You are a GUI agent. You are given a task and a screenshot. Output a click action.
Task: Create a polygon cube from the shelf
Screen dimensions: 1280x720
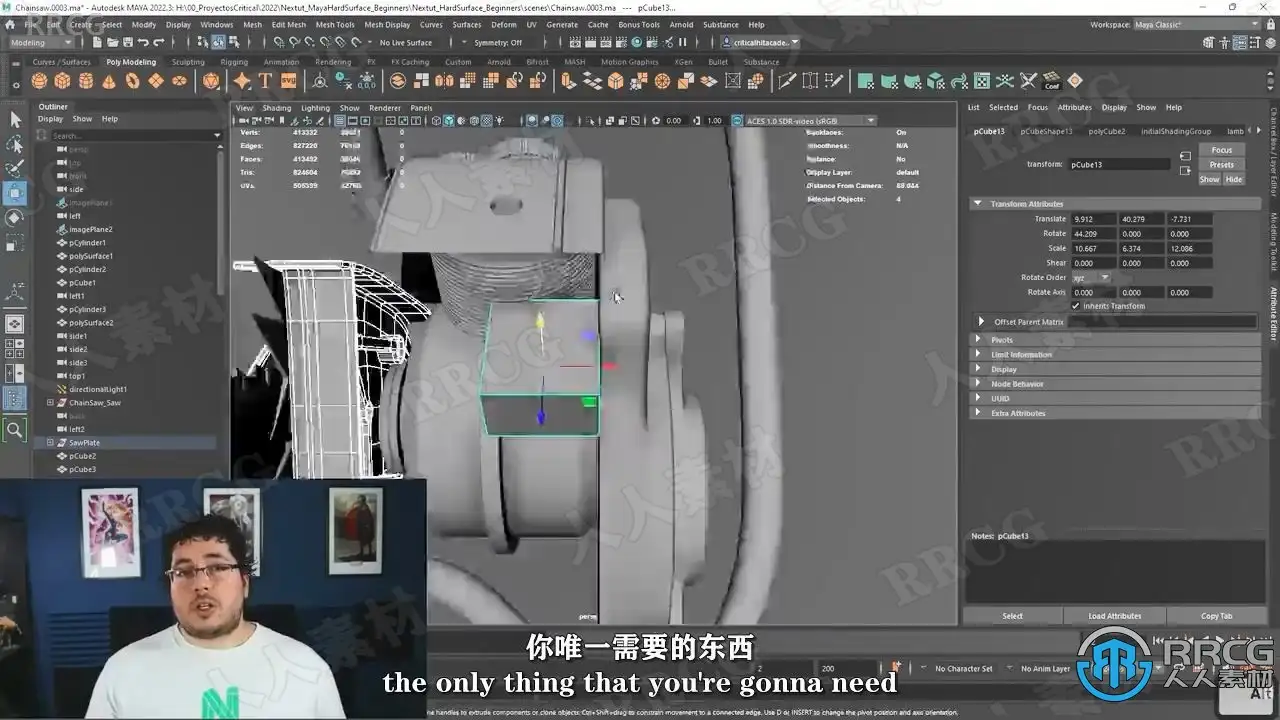(x=63, y=81)
